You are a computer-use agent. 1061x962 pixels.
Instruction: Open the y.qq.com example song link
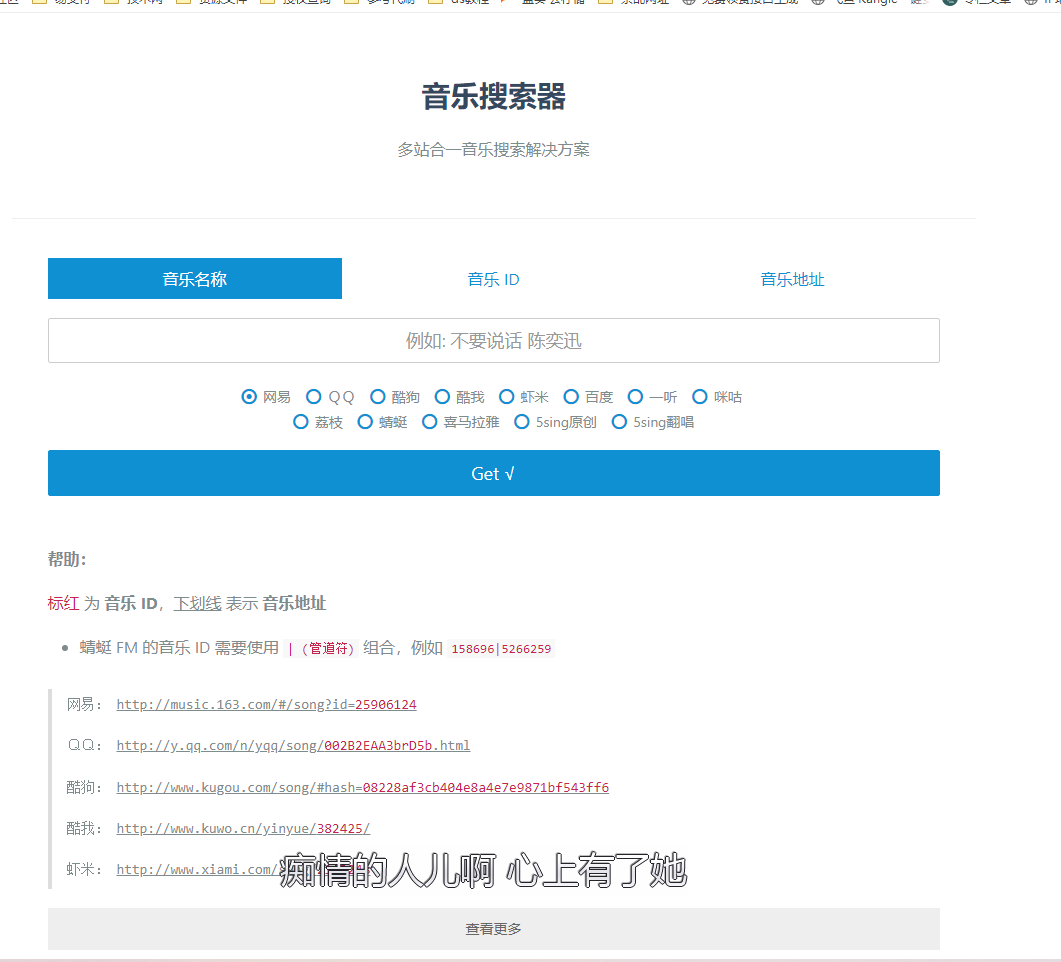point(293,746)
